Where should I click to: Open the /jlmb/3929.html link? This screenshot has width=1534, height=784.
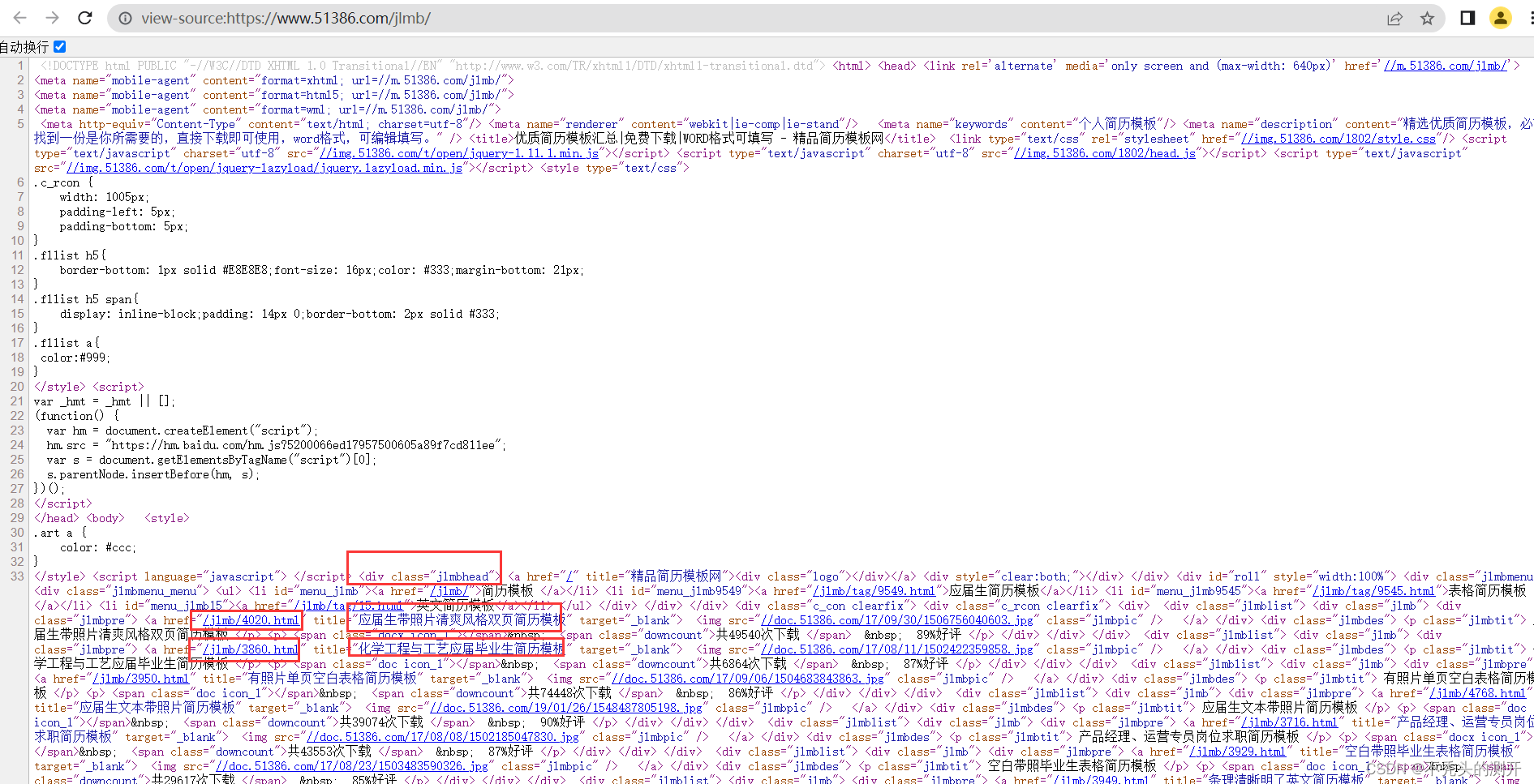[x=1237, y=752]
